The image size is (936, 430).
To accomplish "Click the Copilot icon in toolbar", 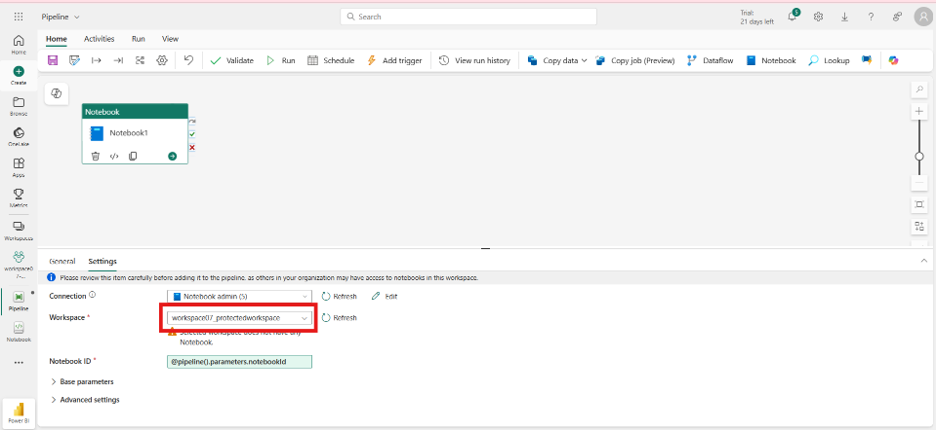I will [x=893, y=60].
